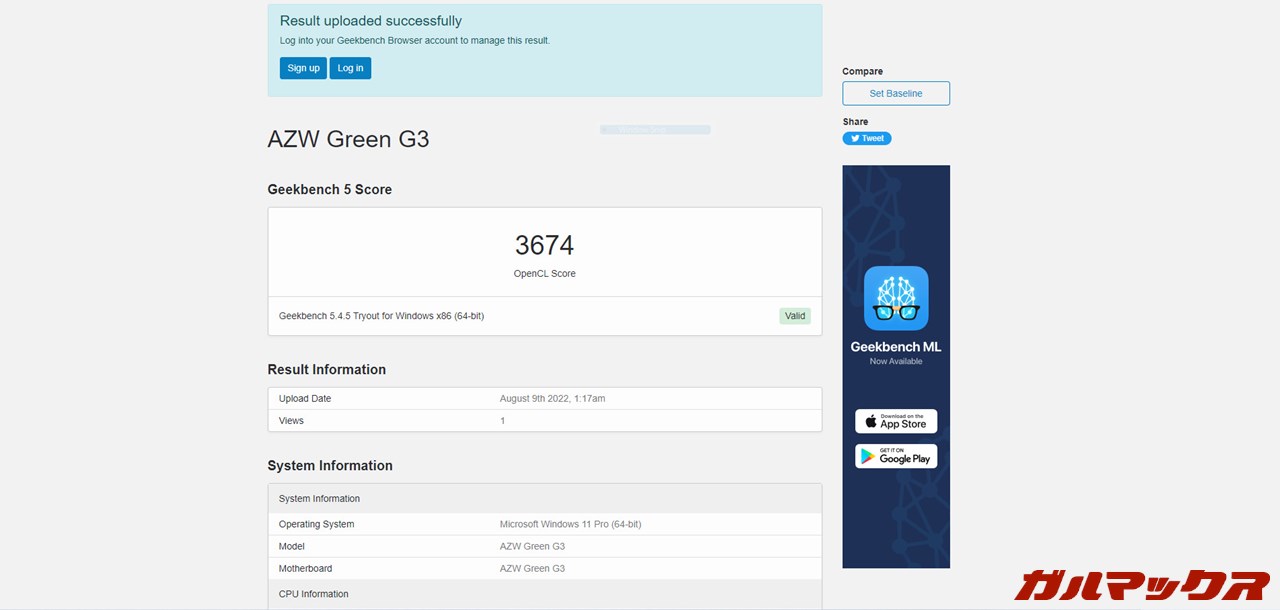Viewport: 1280px width, 610px height.
Task: Click the Motherboard row in System Information
Action: [544, 568]
